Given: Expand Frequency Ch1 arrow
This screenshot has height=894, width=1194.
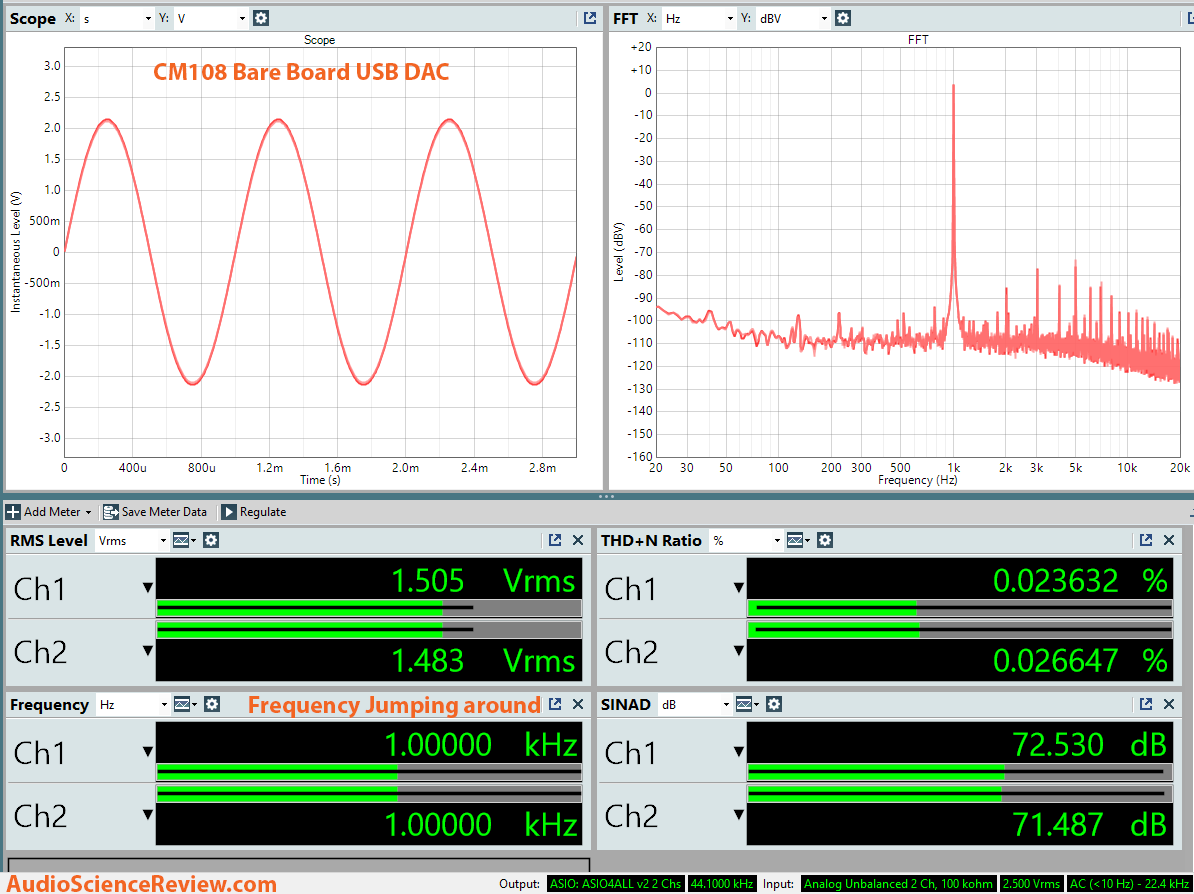Looking at the screenshot, I should (x=148, y=752).
